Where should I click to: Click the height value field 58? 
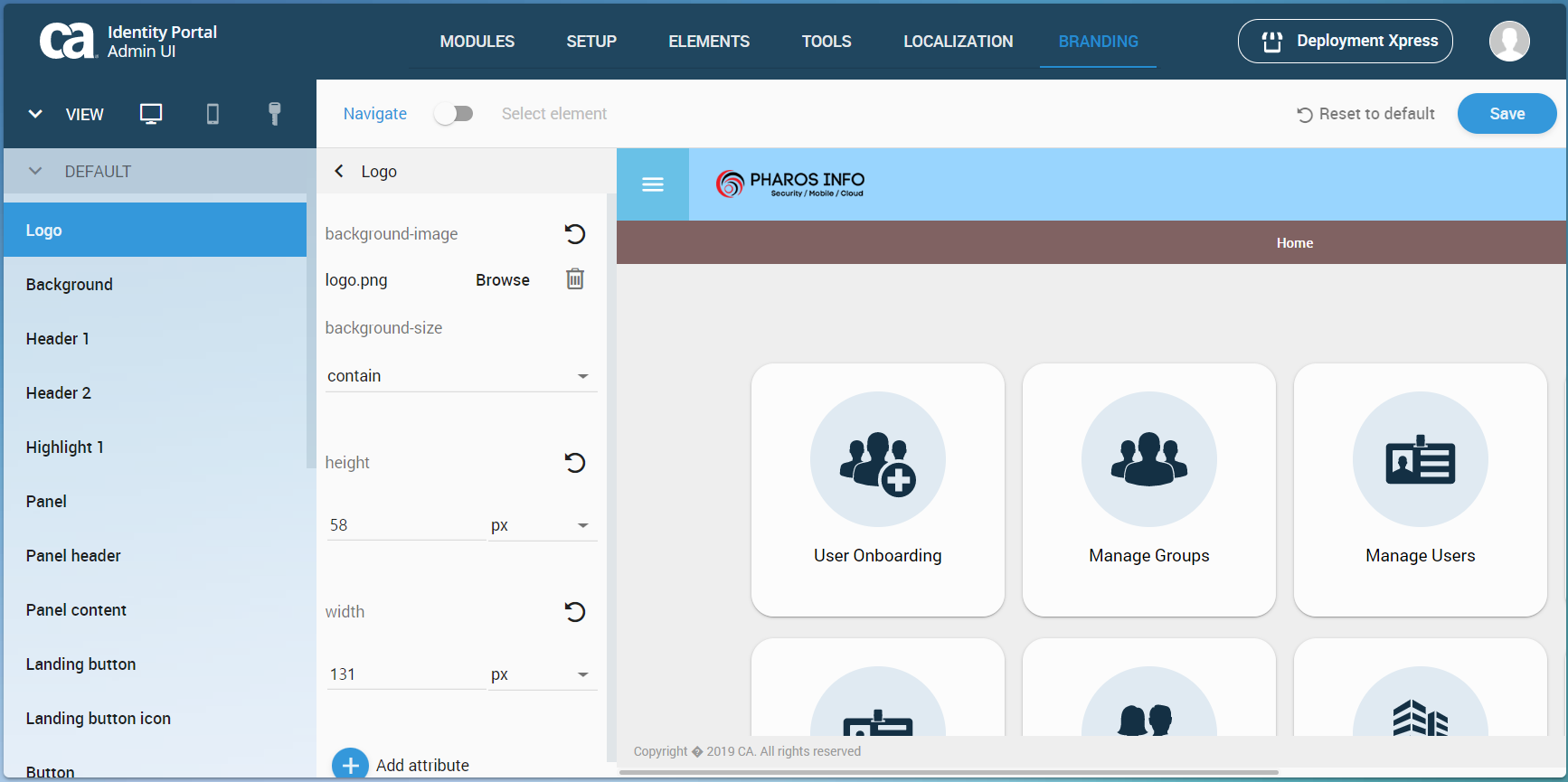[407, 525]
